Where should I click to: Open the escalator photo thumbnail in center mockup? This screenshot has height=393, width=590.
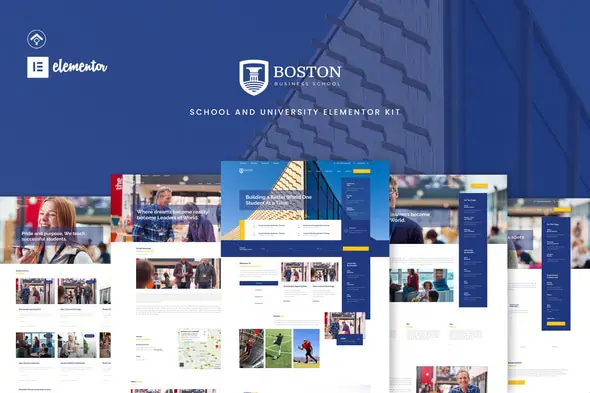(x=251, y=348)
